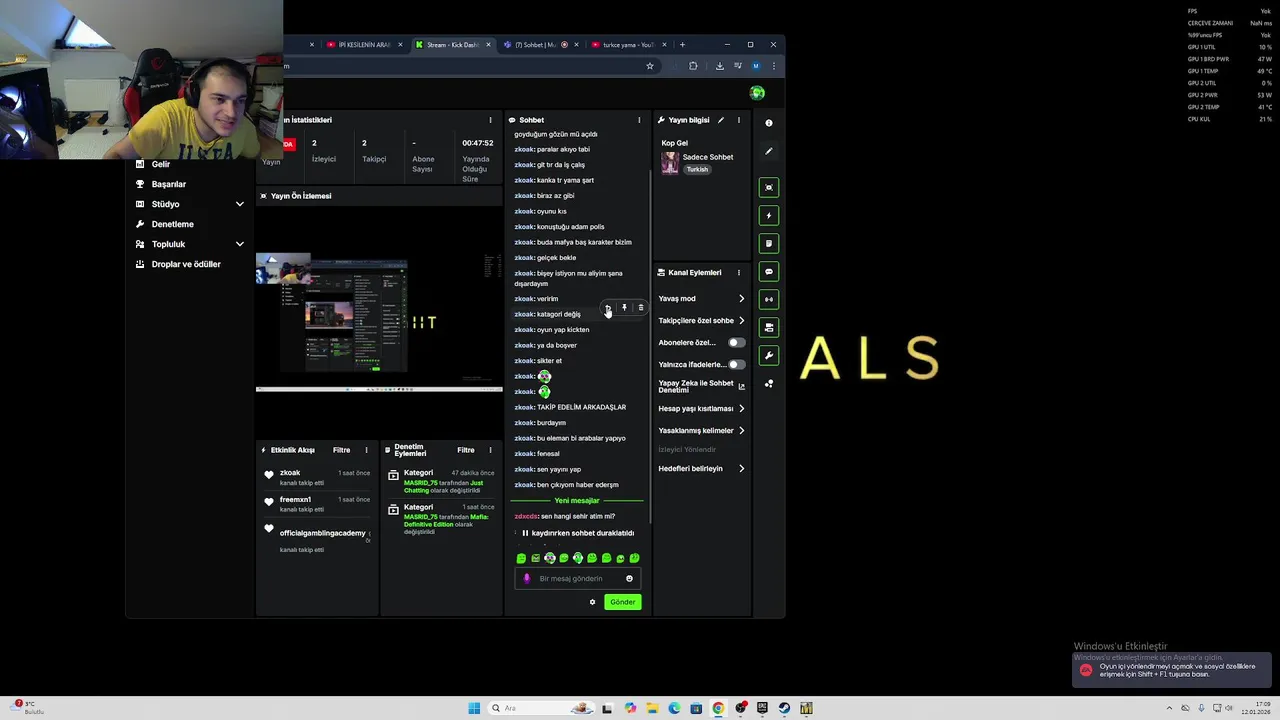
Task: Open 'Droplar ve ödüller' sidebar item
Action: [x=188, y=264]
